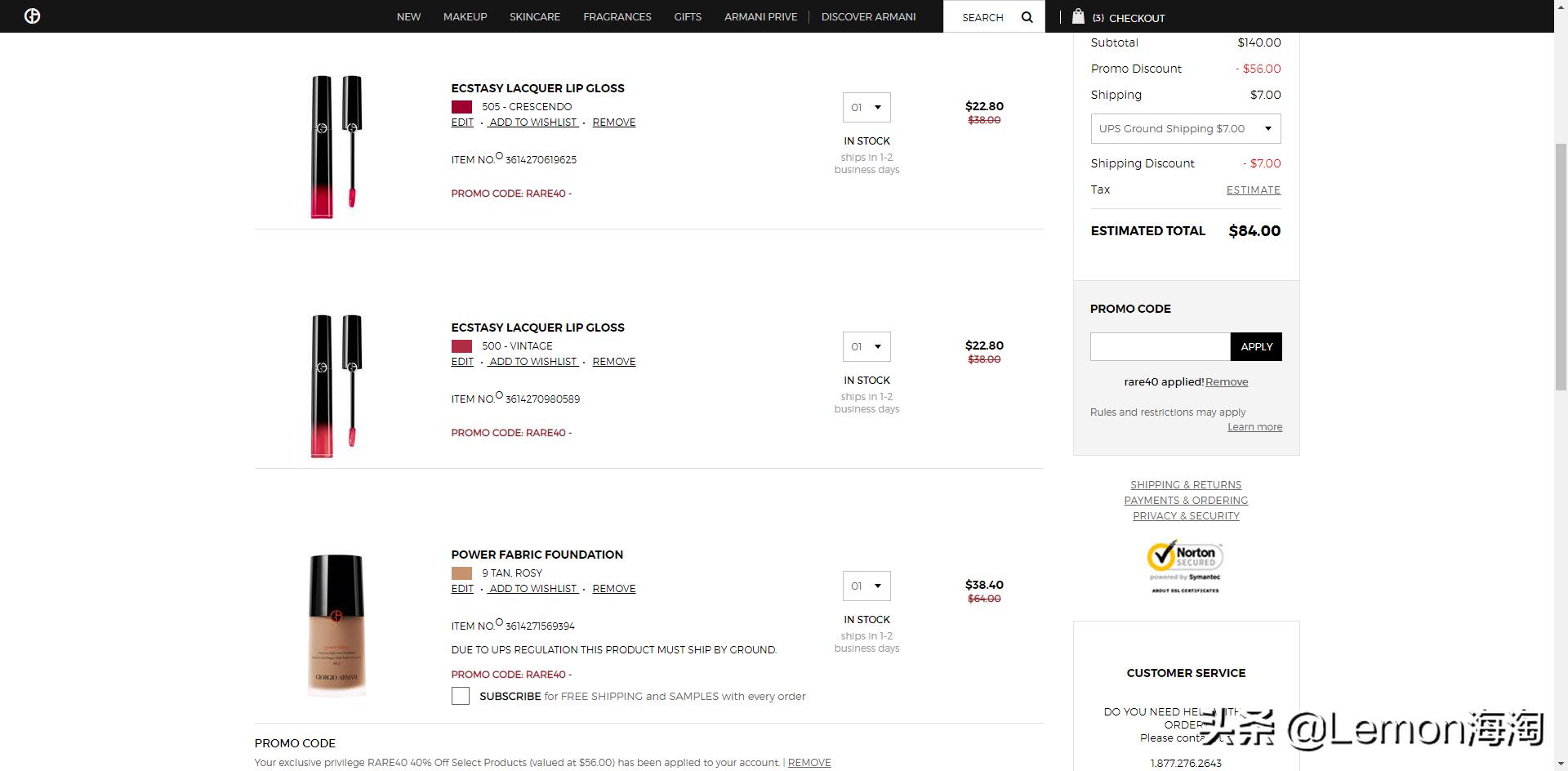Screen dimensions: 1568x771
Task: Open the 505 Crescendo gloss product title
Action: pyautogui.click(x=537, y=88)
